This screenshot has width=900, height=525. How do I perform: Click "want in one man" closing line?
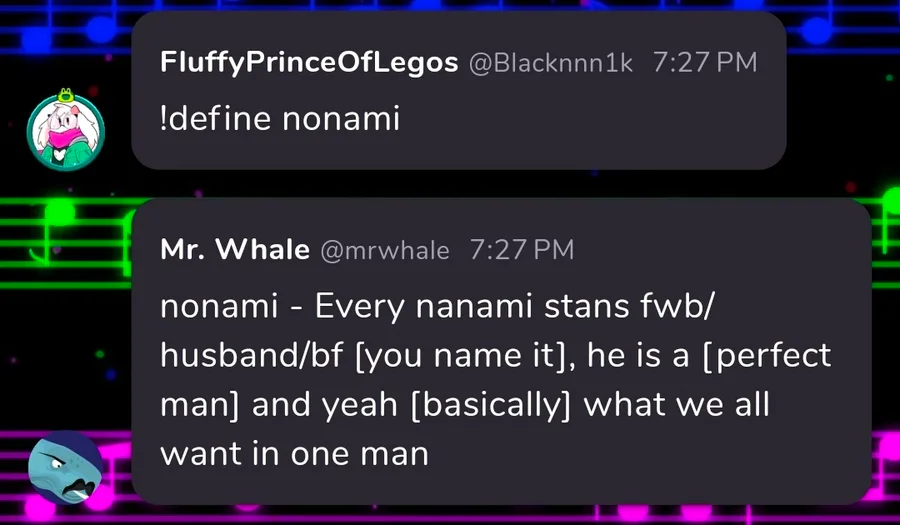click(x=294, y=455)
